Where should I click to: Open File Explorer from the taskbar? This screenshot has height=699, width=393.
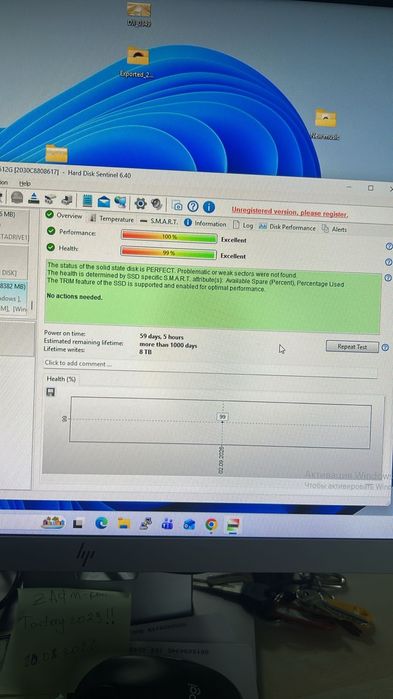pos(124,523)
